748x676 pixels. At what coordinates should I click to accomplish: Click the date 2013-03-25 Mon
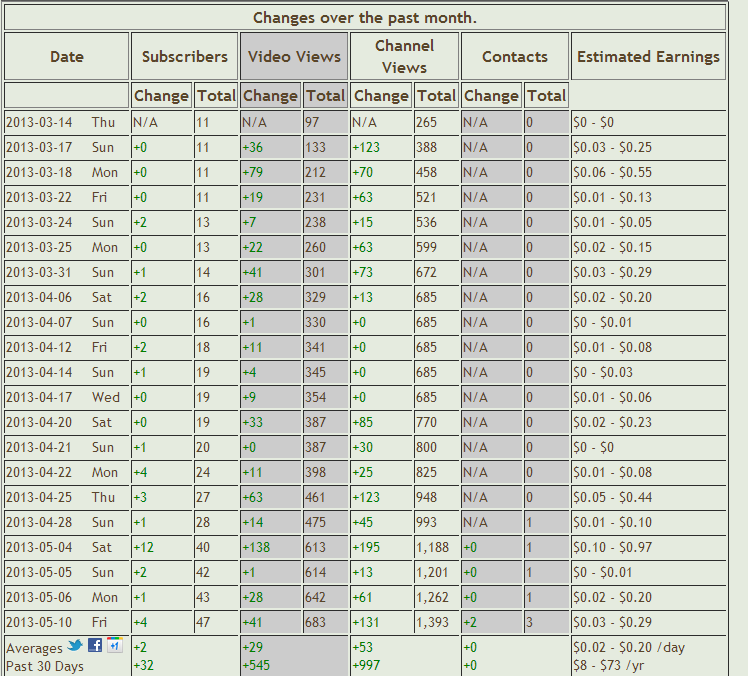(62, 247)
